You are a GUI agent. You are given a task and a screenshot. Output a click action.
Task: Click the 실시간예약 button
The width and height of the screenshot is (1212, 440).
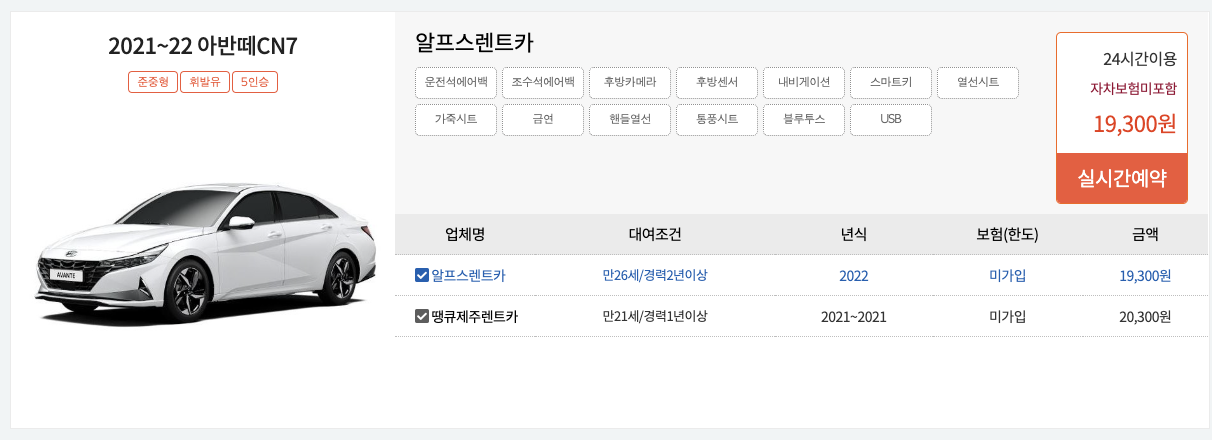point(1122,179)
